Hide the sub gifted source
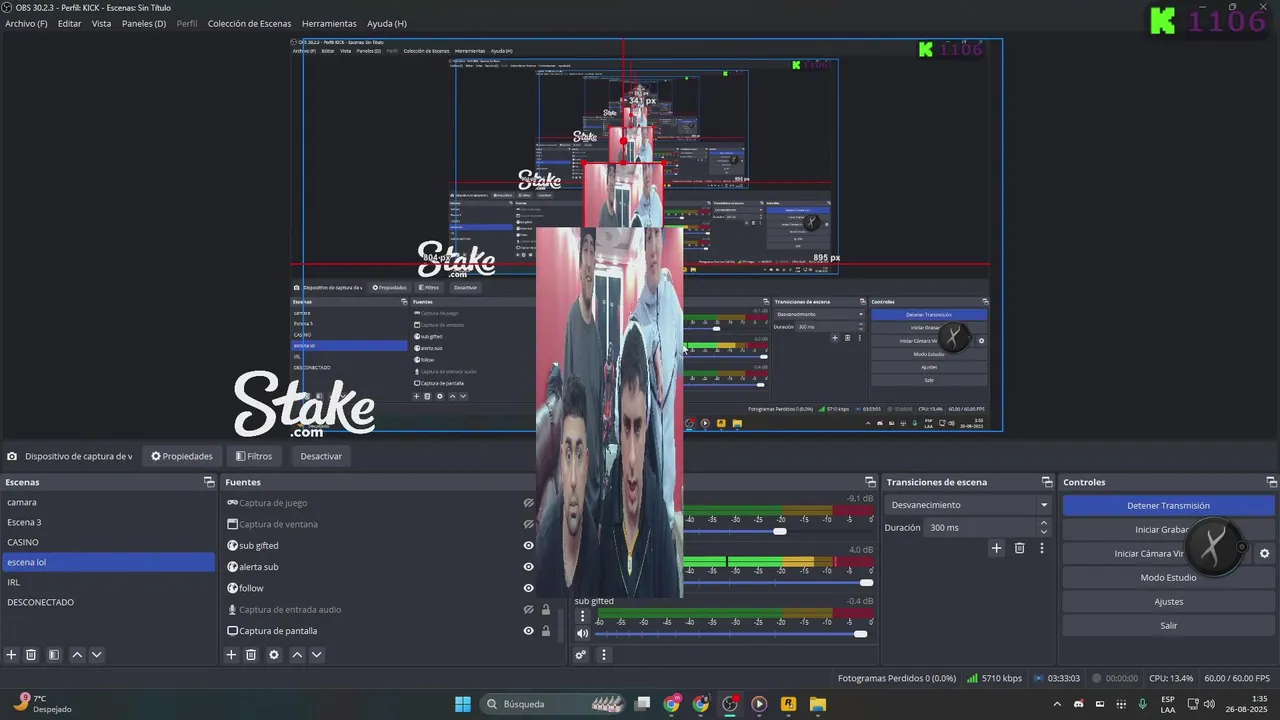Viewport: 1280px width, 720px height. (529, 546)
